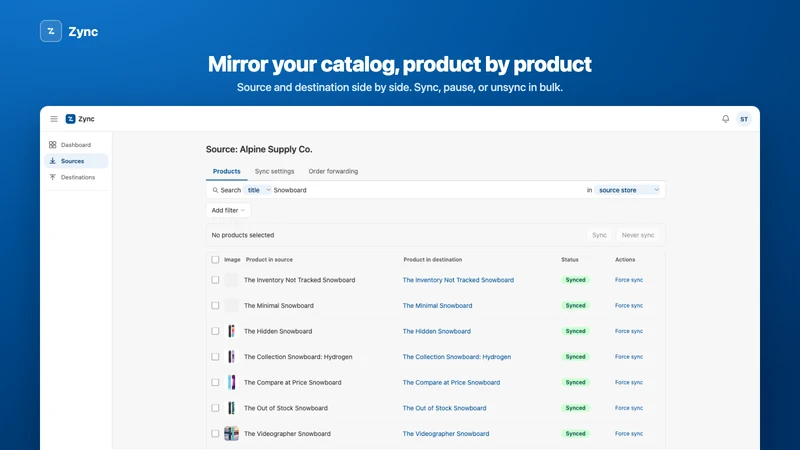Open The Videographer Snowboard thumbnail
The height and width of the screenshot is (450, 800).
[232, 434]
